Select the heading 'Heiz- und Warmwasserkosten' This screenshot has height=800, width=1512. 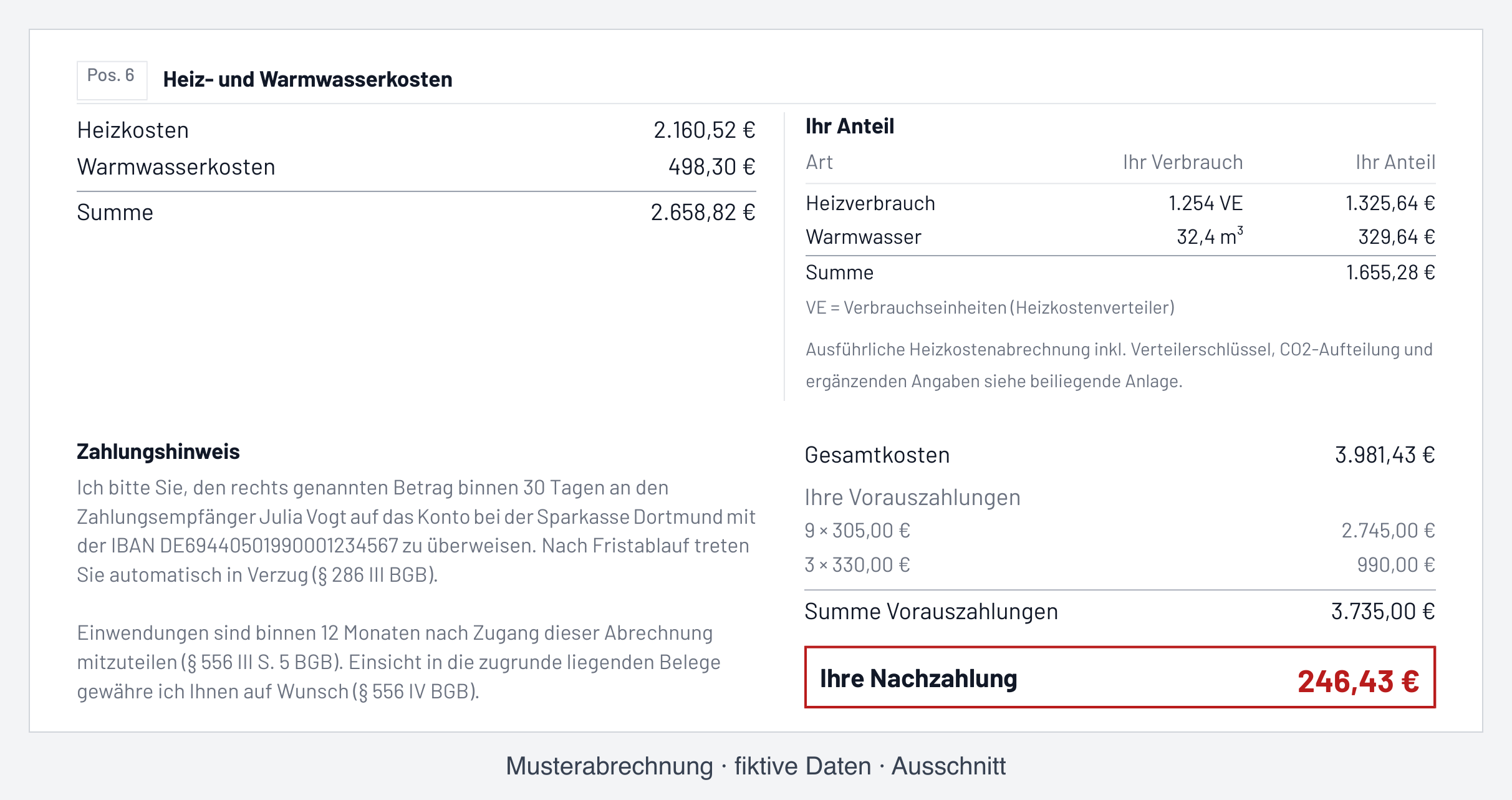pos(307,80)
